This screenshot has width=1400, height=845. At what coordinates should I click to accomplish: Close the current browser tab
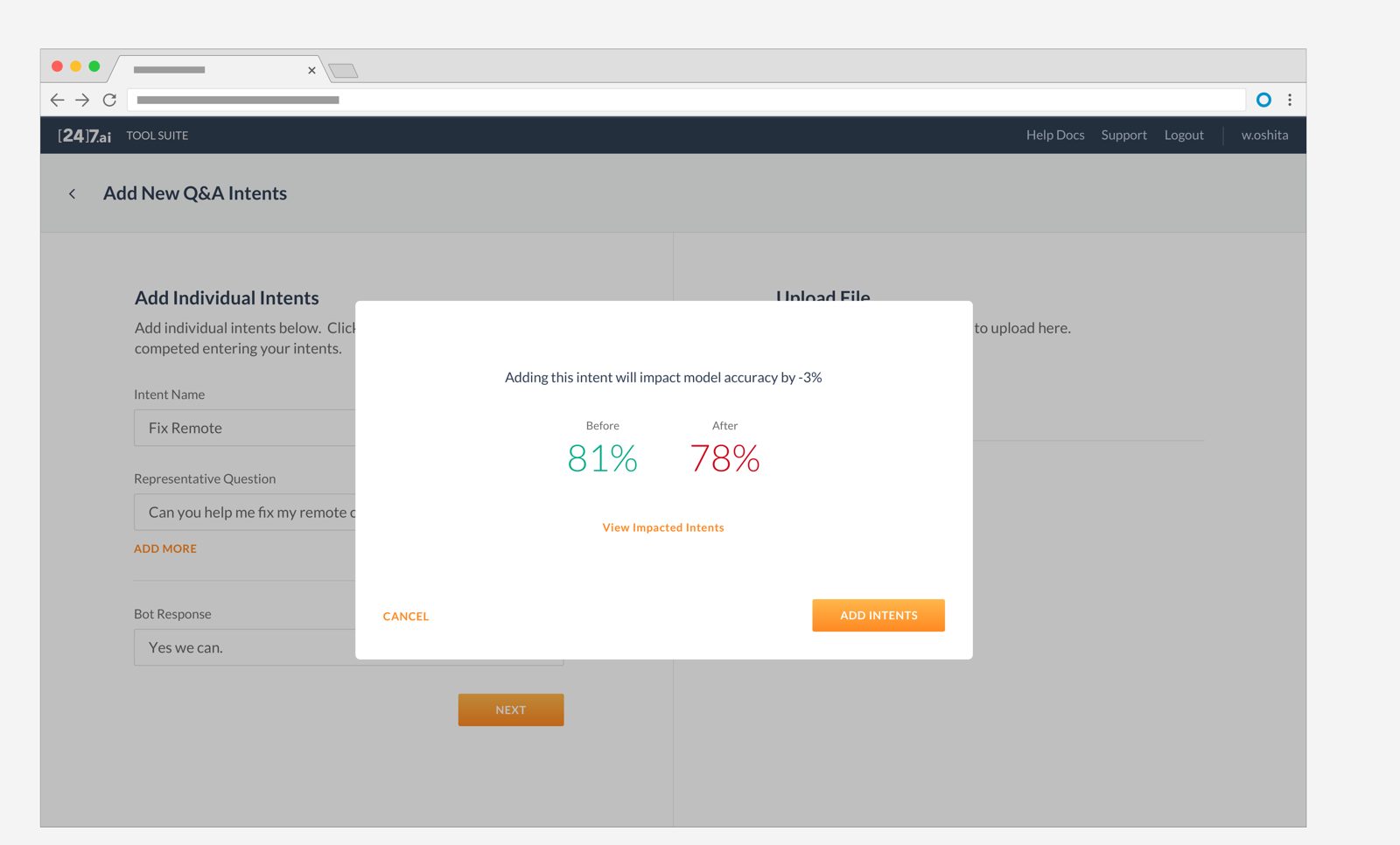311,70
